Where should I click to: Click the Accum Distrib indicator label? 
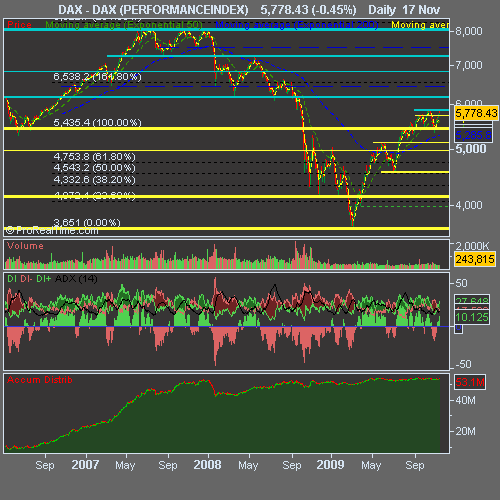pyautogui.click(x=40, y=380)
